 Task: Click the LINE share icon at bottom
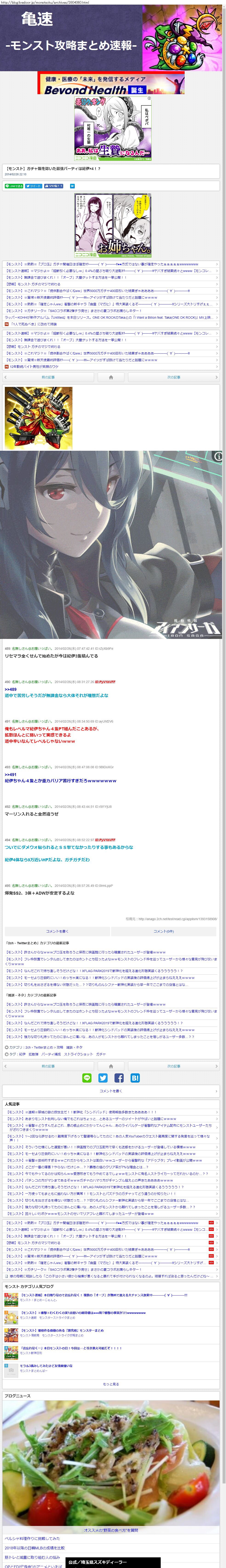point(86,1078)
